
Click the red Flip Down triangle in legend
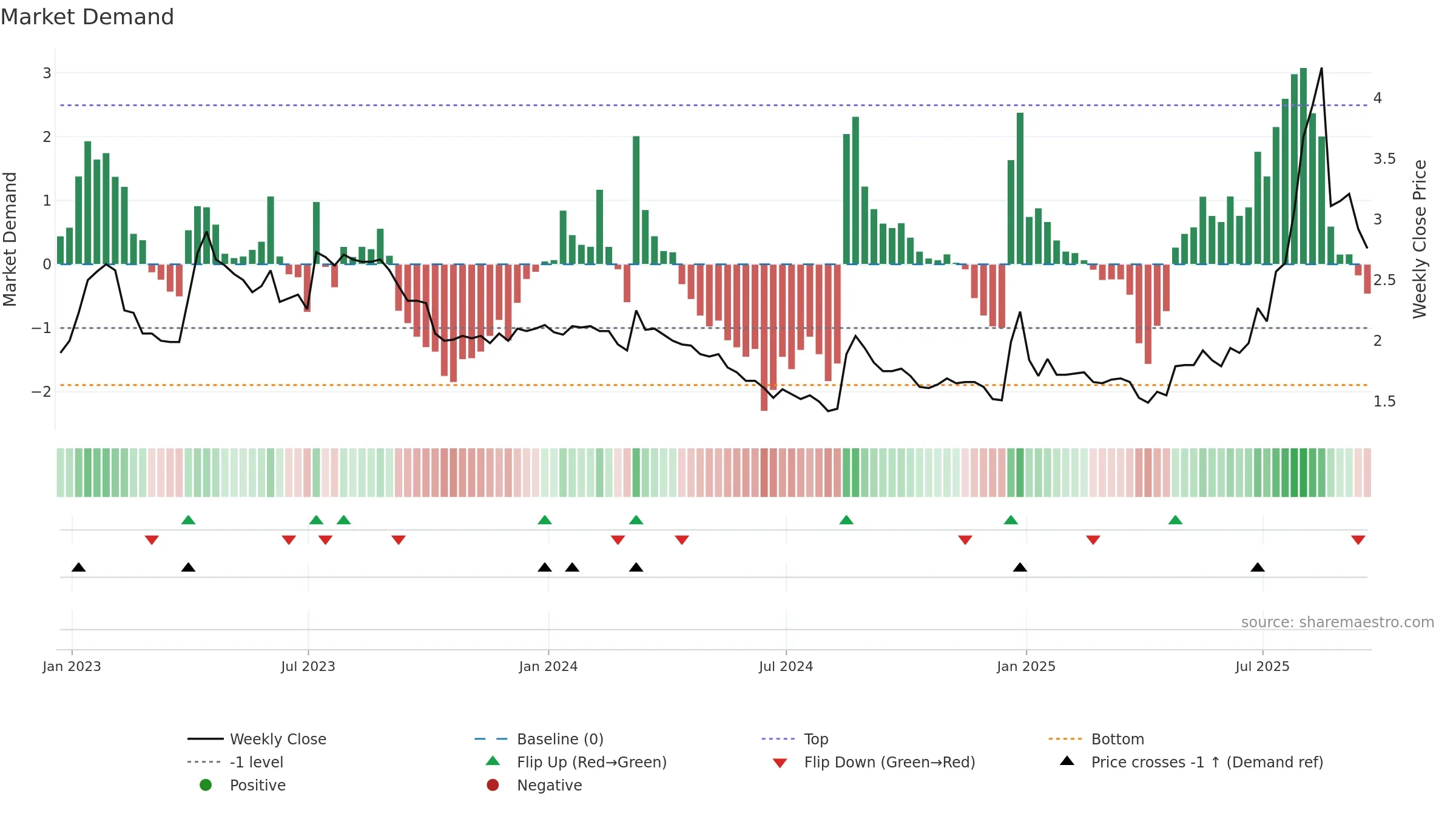780,763
